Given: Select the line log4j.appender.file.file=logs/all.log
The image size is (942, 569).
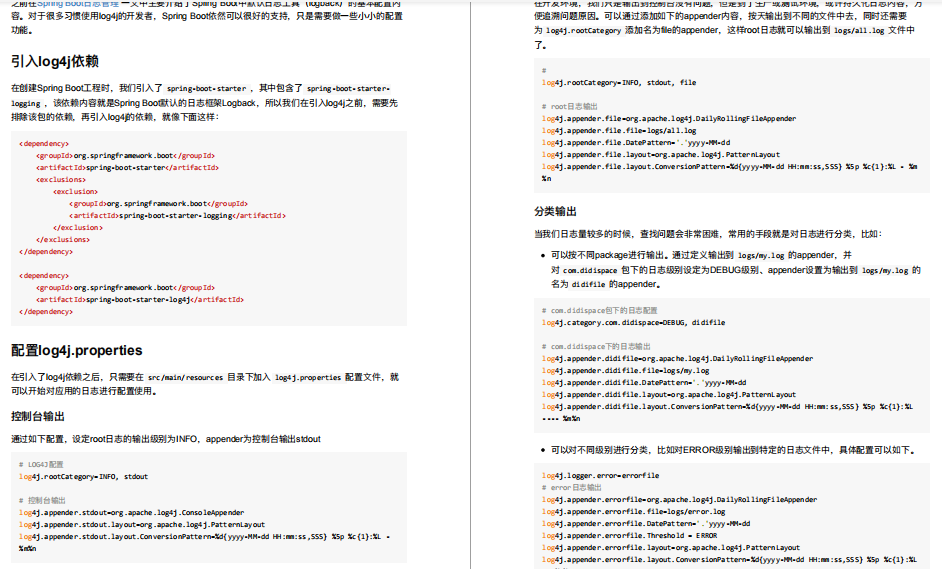Looking at the screenshot, I should pyautogui.click(x=619, y=130).
